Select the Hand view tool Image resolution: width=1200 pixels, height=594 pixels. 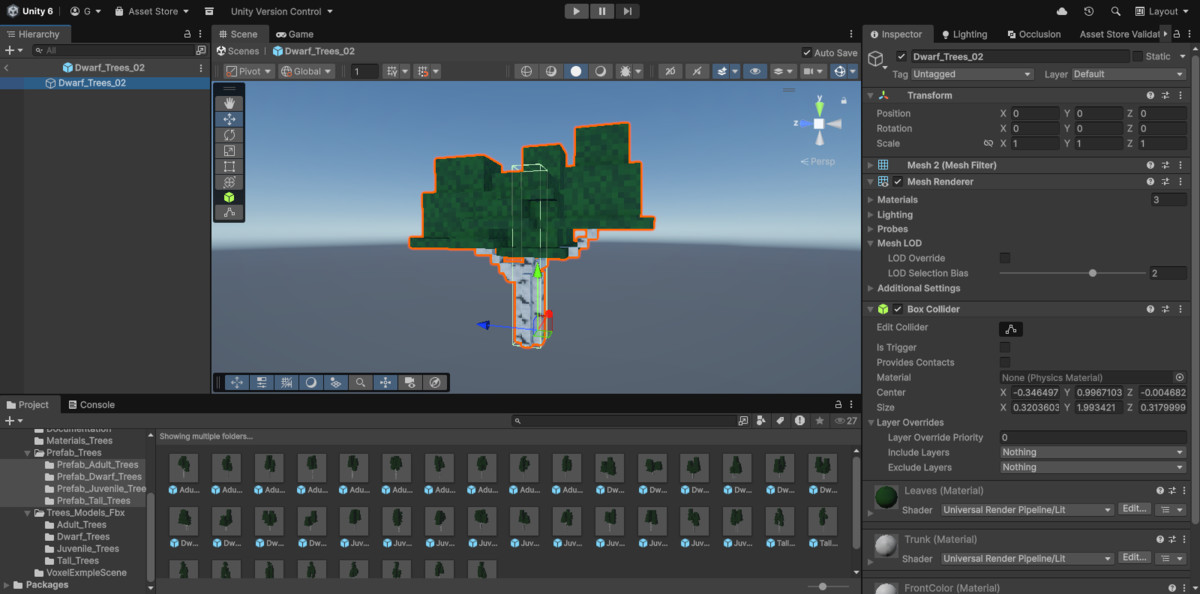(229, 102)
